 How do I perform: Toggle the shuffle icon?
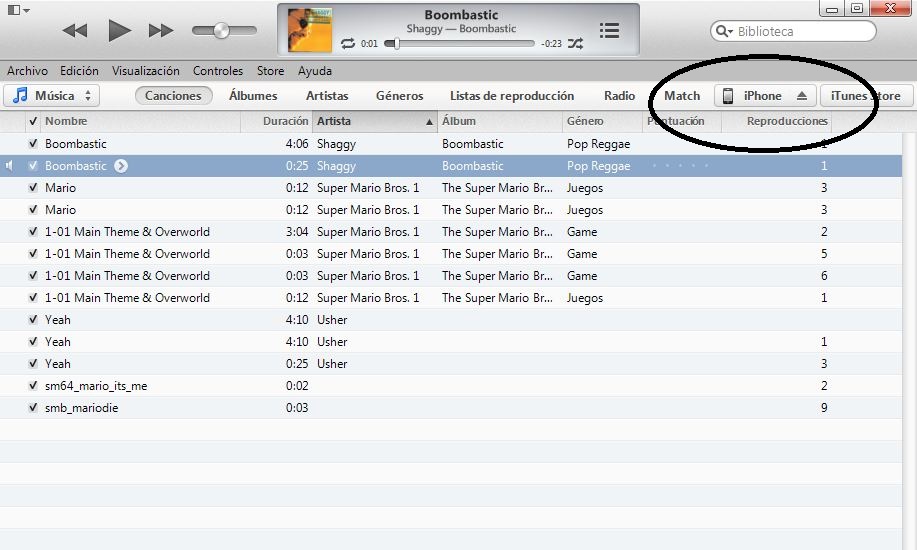[x=575, y=43]
